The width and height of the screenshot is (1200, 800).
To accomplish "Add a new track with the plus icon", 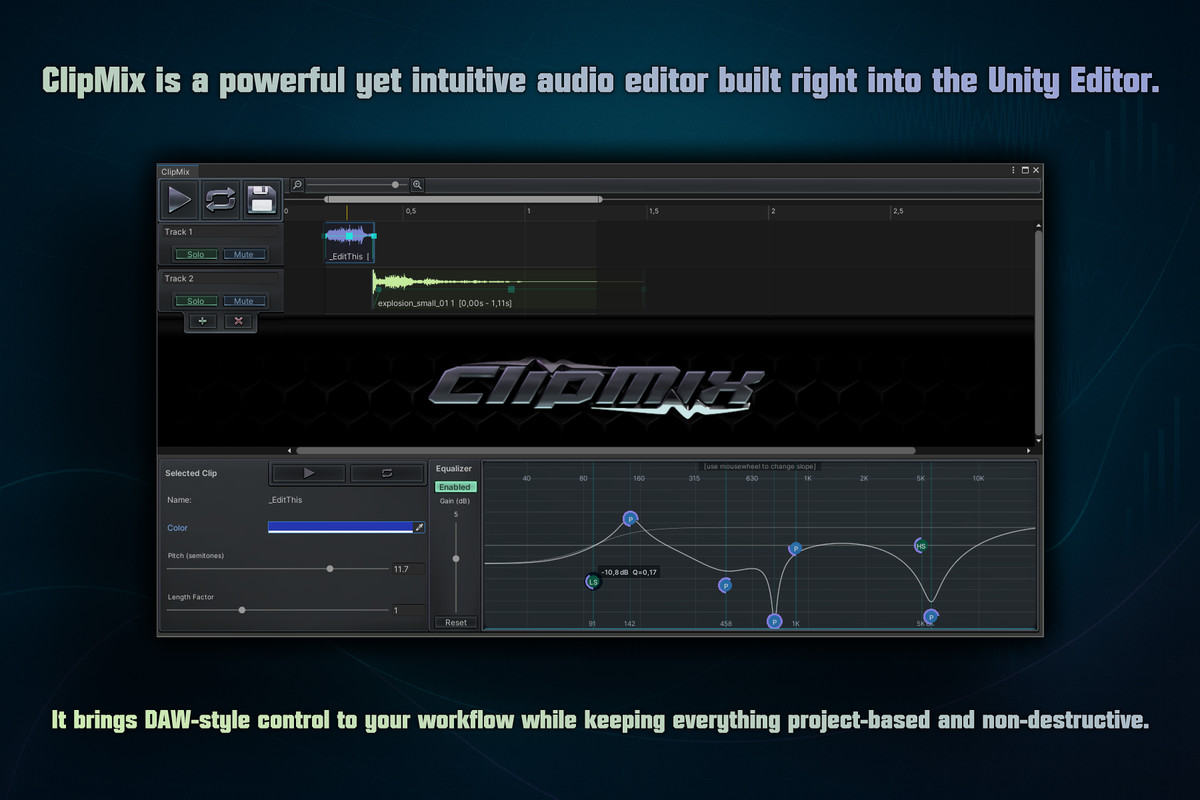I will pos(203,321).
